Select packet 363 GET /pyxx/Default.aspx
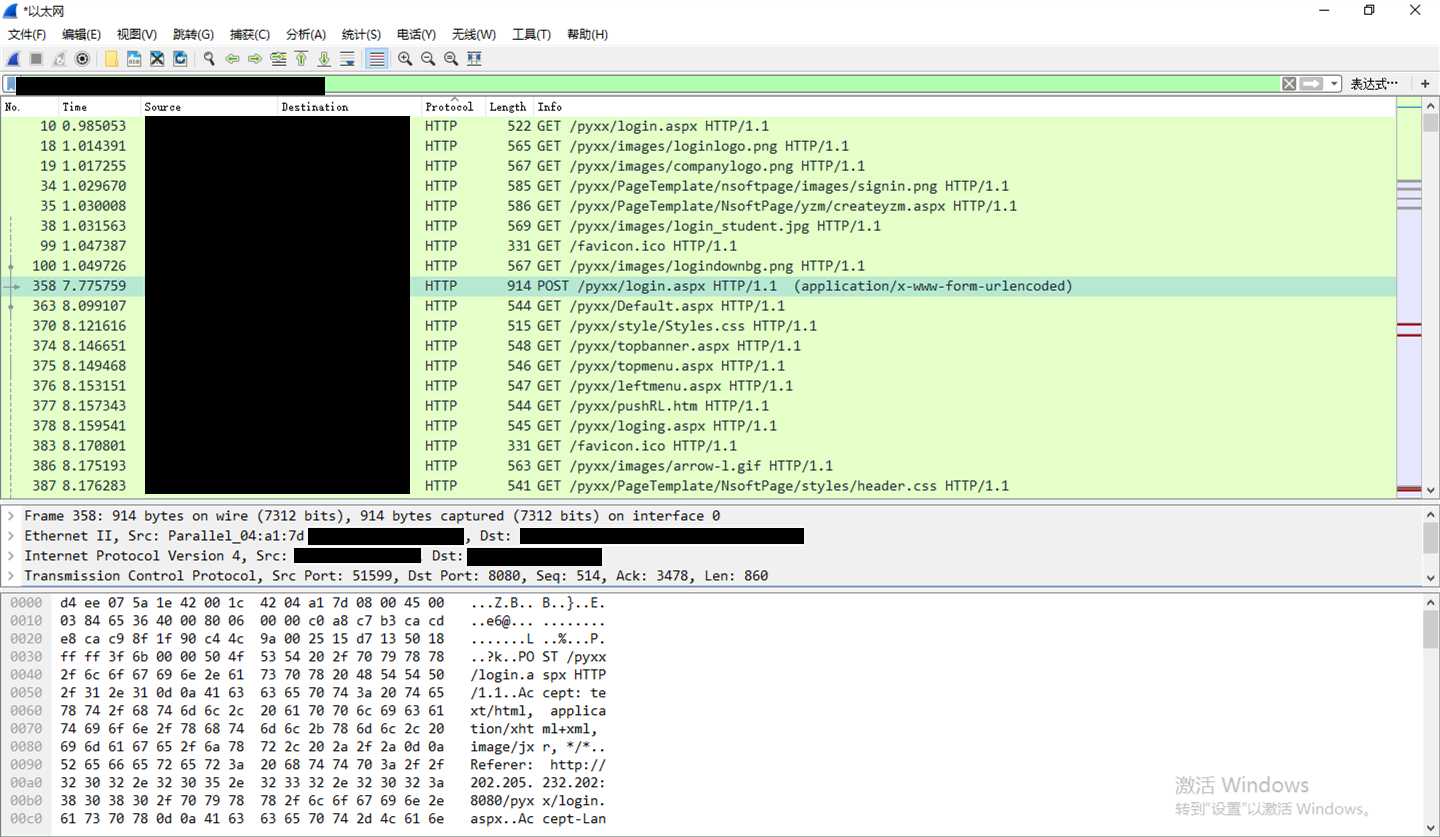Viewport: 1440px width, 837px height. click(698, 306)
